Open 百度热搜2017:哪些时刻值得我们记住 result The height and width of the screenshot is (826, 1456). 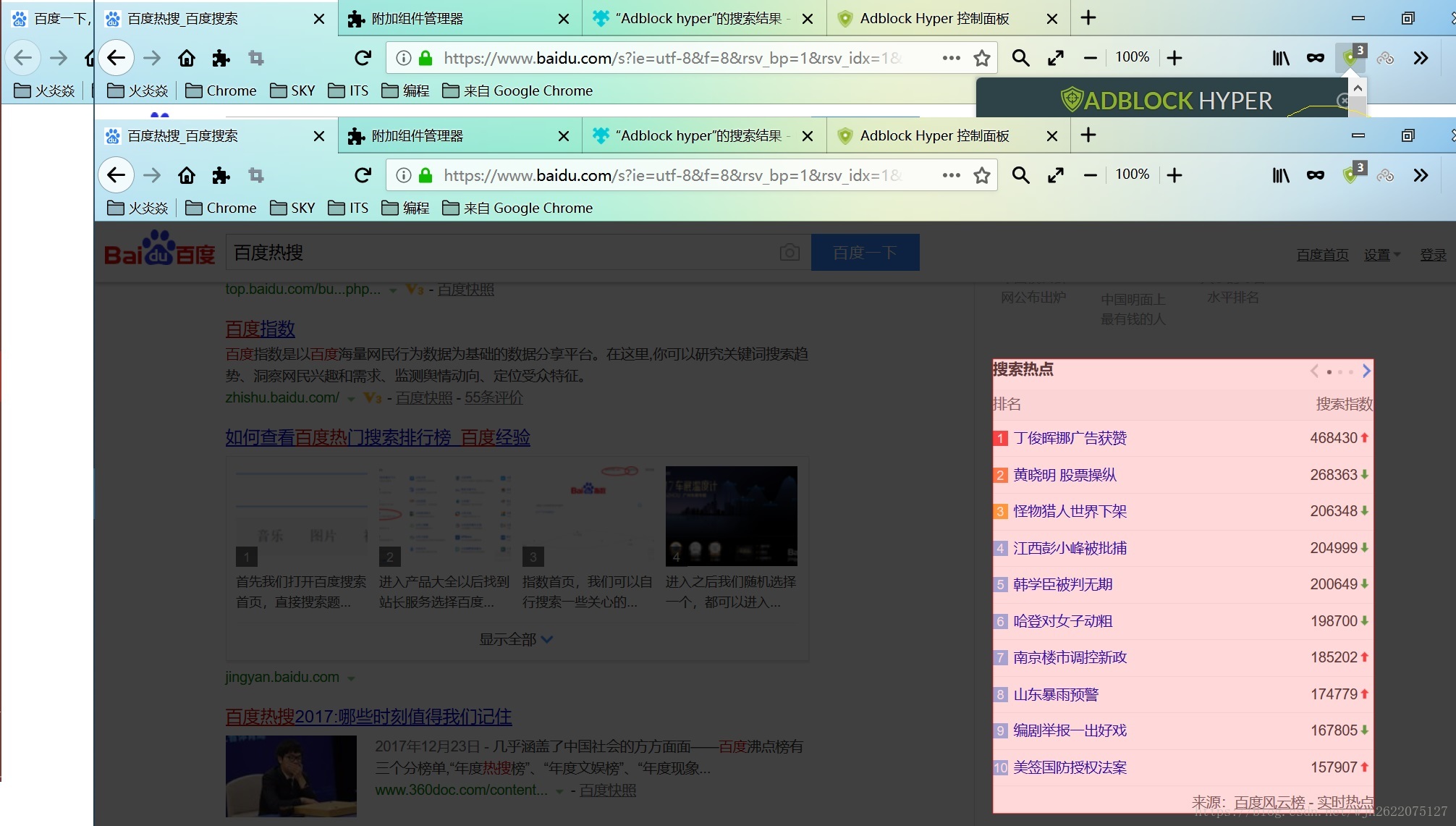tap(368, 717)
